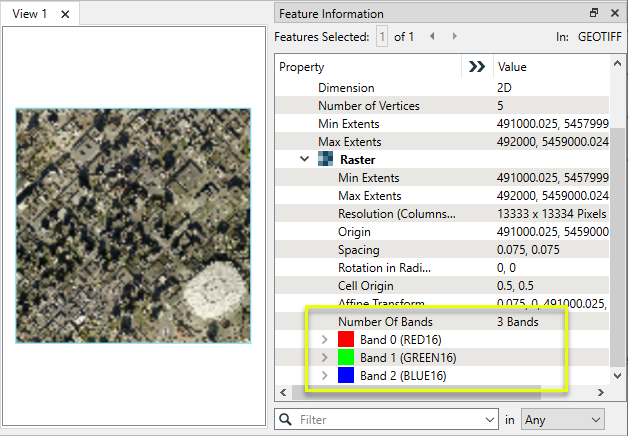Open the filter text dropdown arrow

tap(488, 420)
